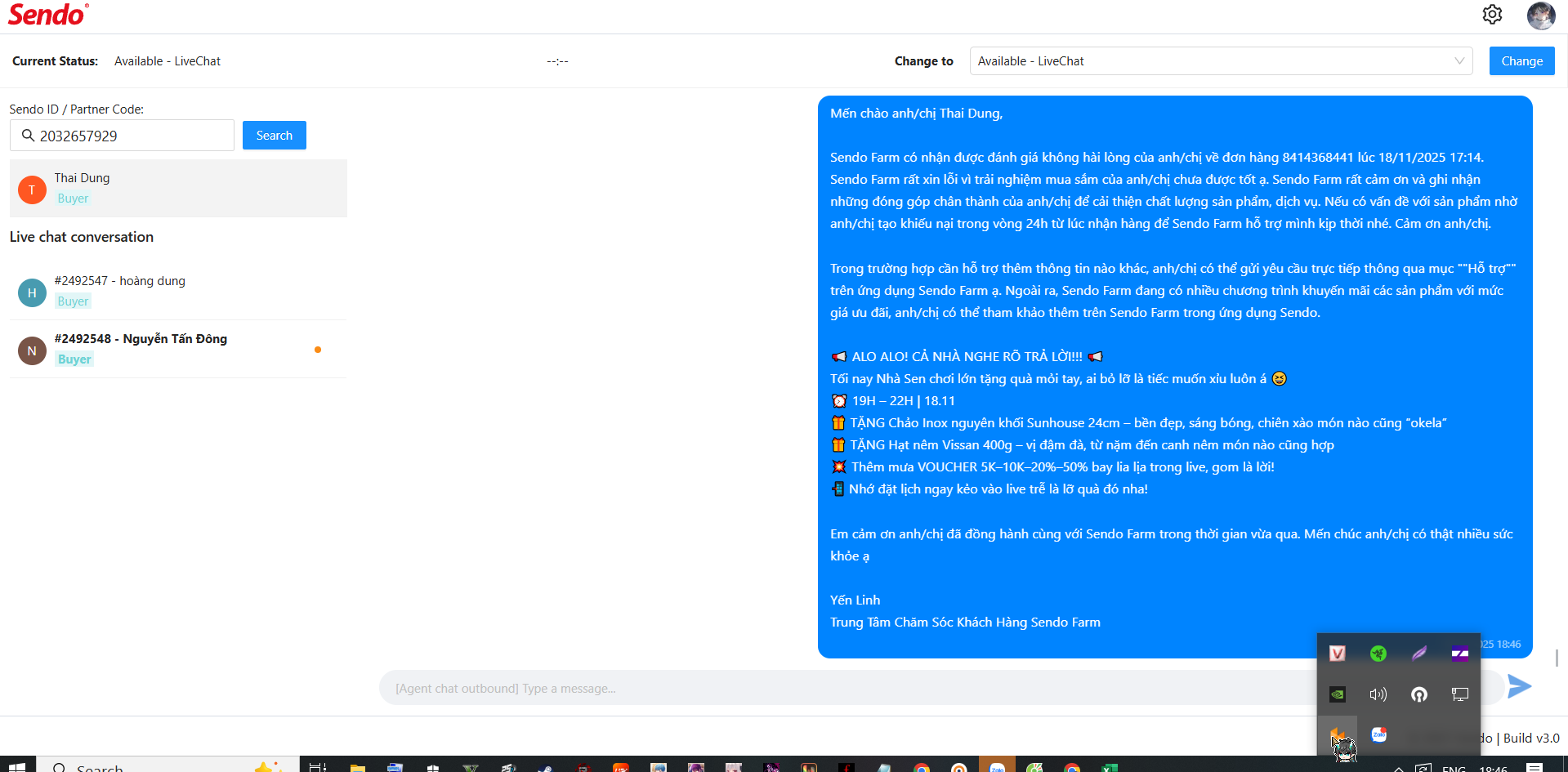Click the chat message input box

point(940,688)
